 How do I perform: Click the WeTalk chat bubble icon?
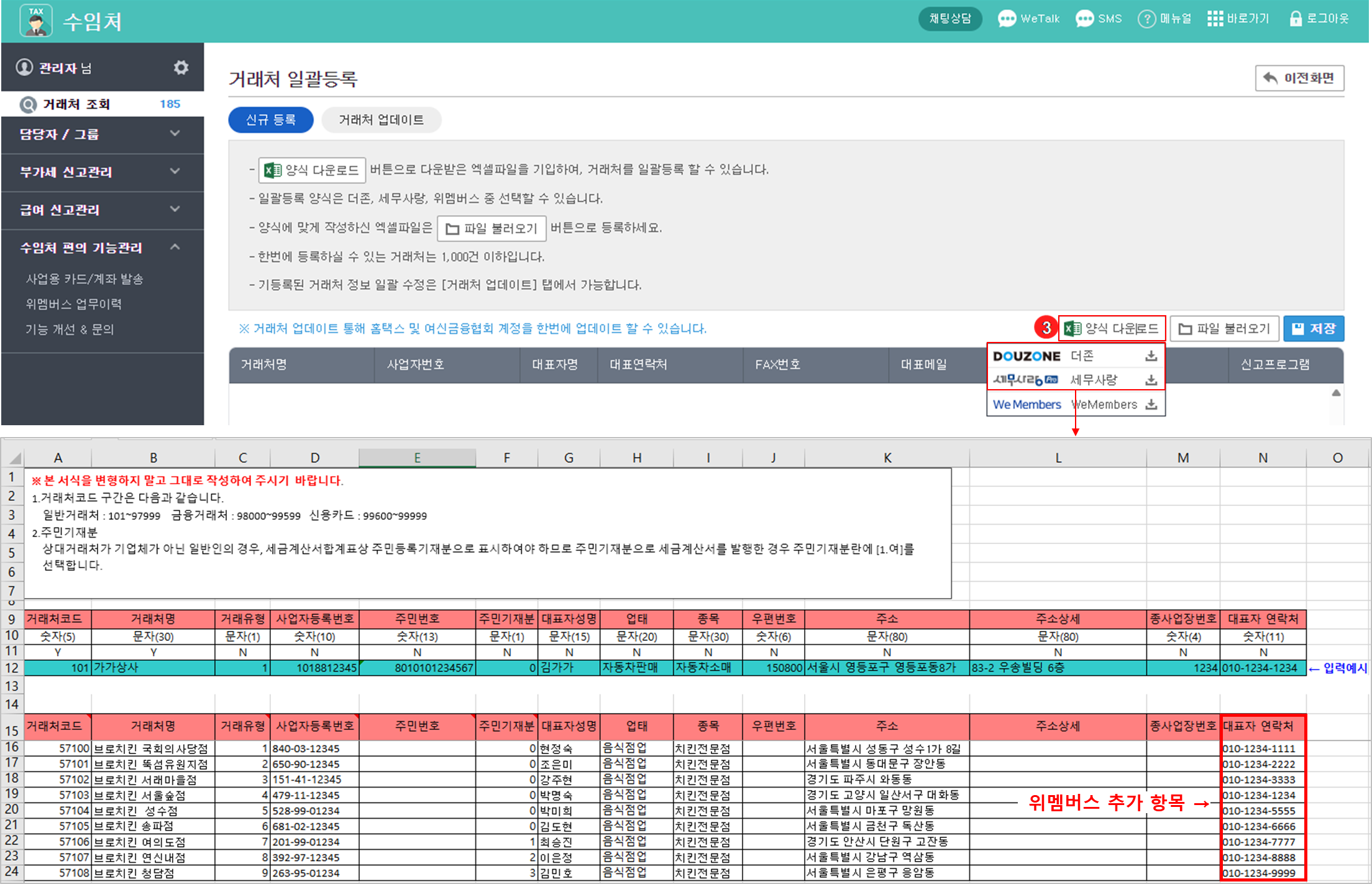pos(1007,19)
